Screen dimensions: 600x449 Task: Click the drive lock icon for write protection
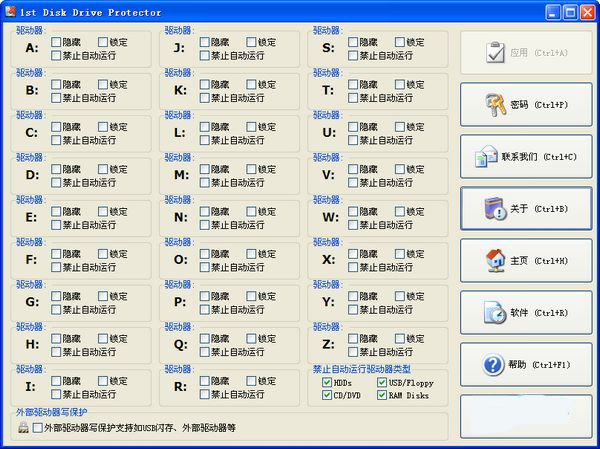23,427
